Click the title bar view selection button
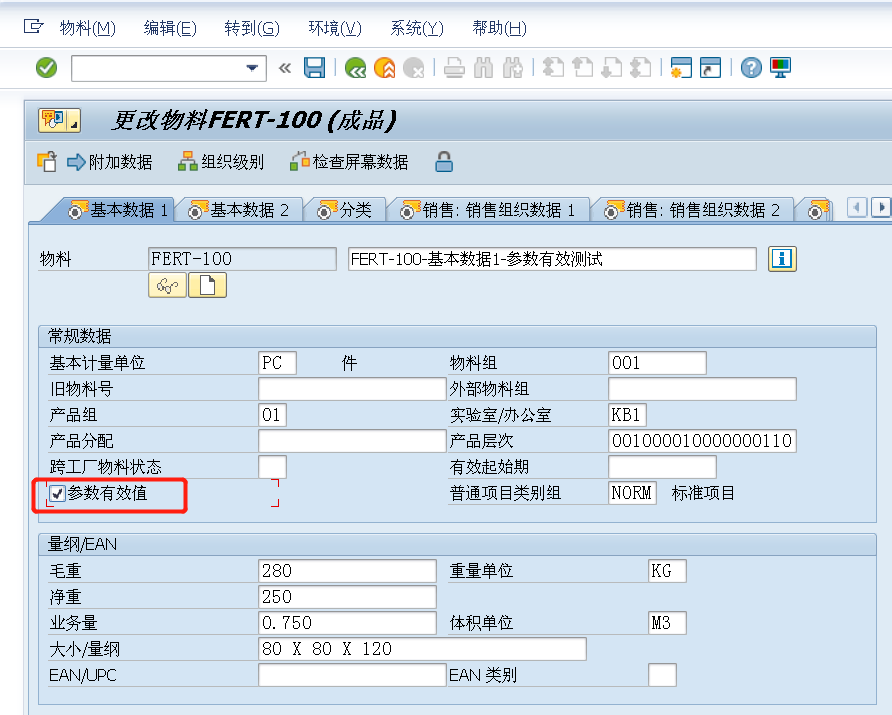Image resolution: width=892 pixels, height=715 pixels. click(x=59, y=121)
